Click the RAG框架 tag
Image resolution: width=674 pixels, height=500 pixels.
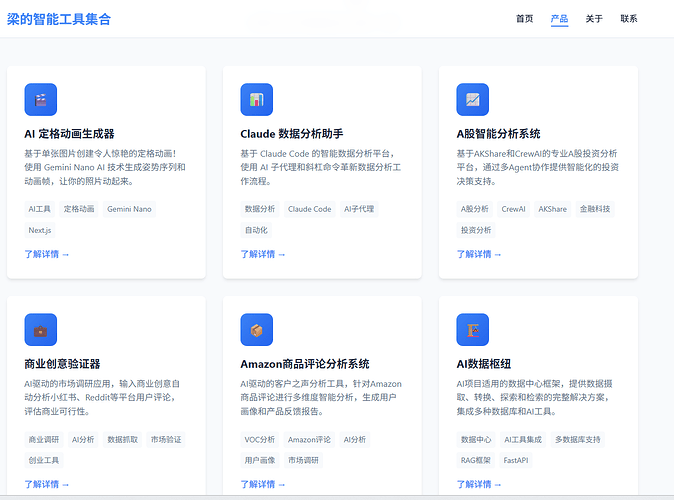click(475, 460)
